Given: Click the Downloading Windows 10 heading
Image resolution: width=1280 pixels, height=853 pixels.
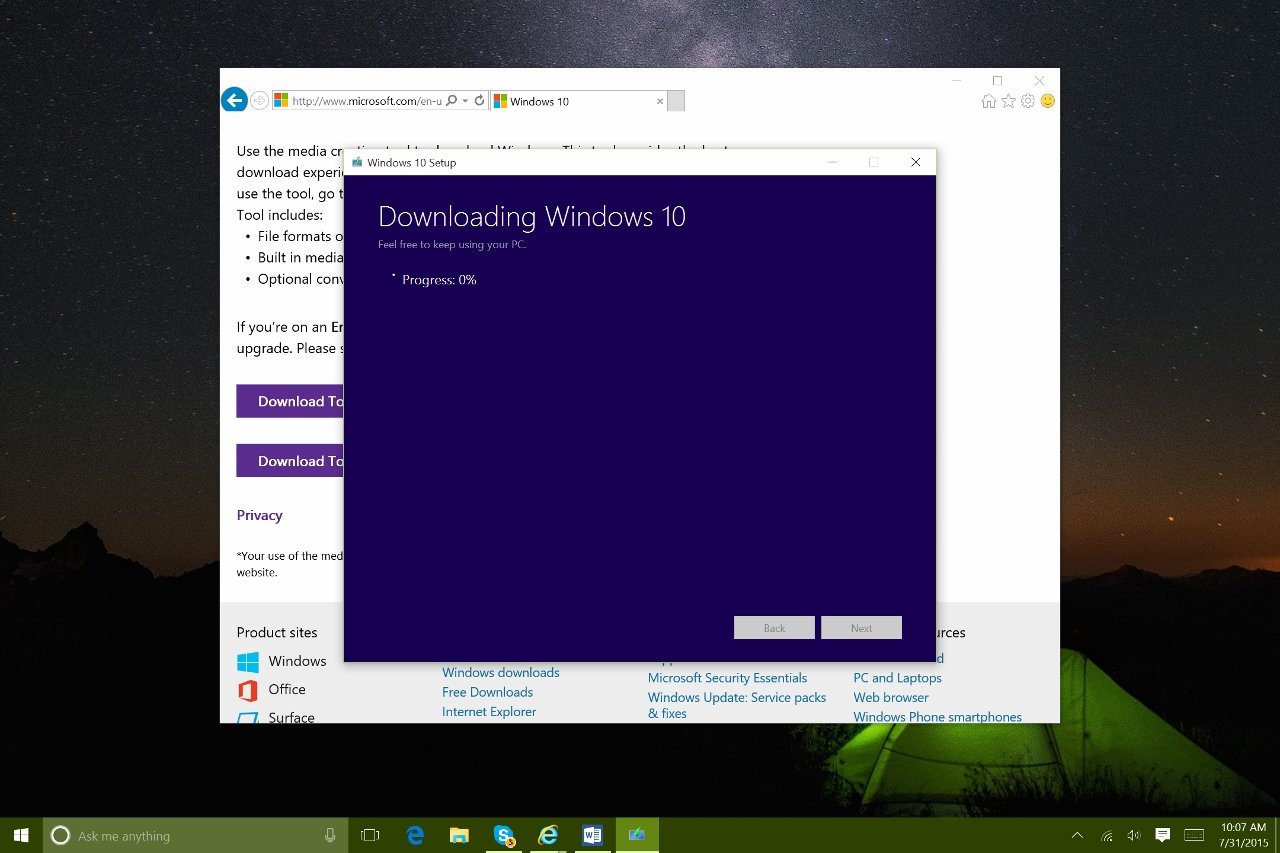Looking at the screenshot, I should point(532,217).
